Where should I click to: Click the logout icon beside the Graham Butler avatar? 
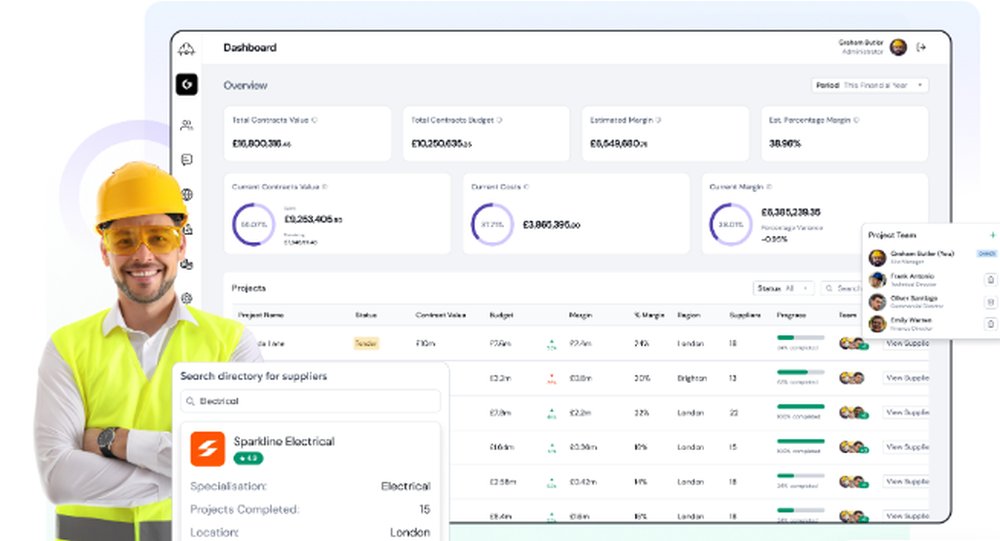921,47
